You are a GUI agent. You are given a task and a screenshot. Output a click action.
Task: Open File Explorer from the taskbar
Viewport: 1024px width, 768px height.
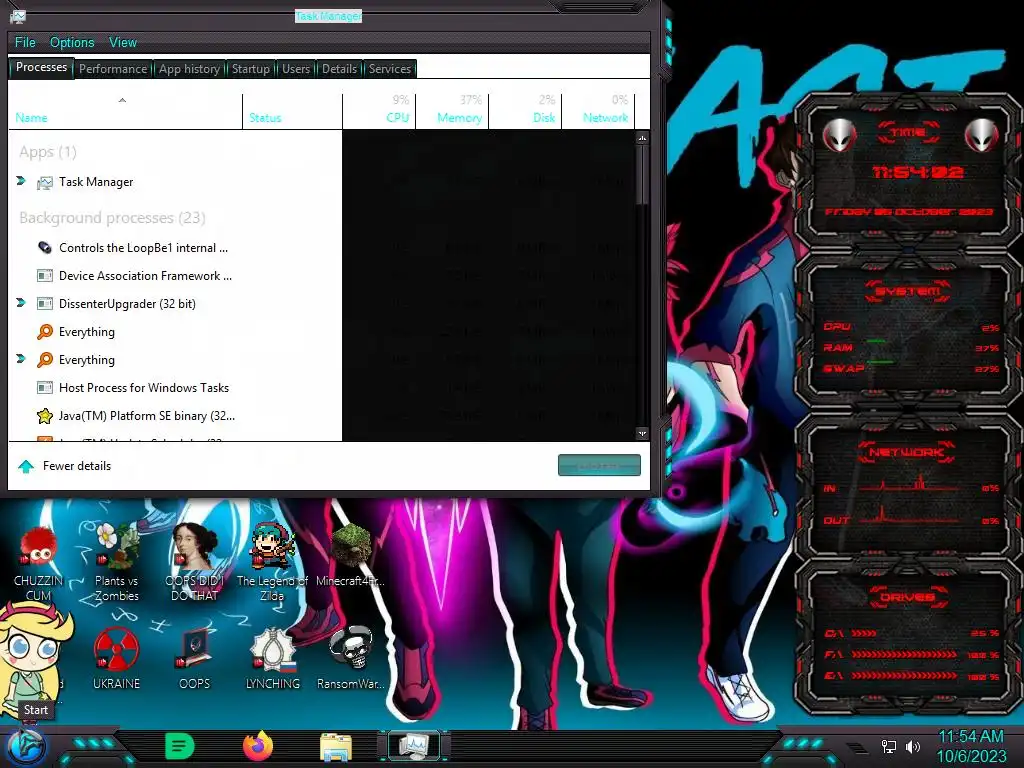336,746
